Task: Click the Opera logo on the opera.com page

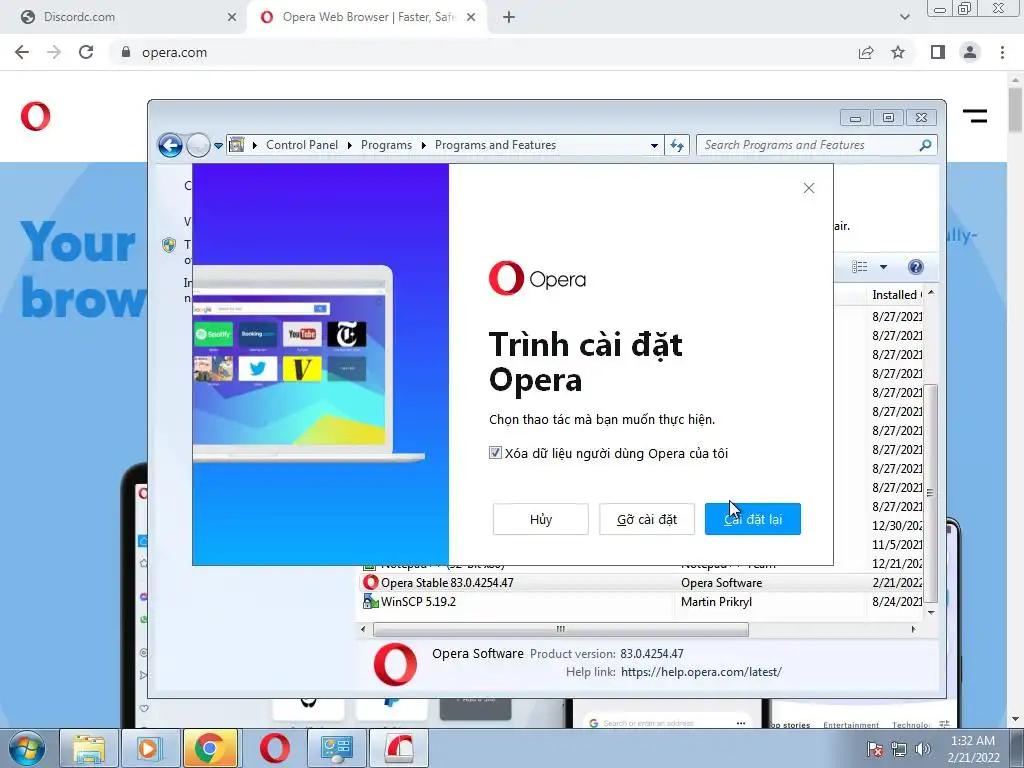Action: point(35,116)
